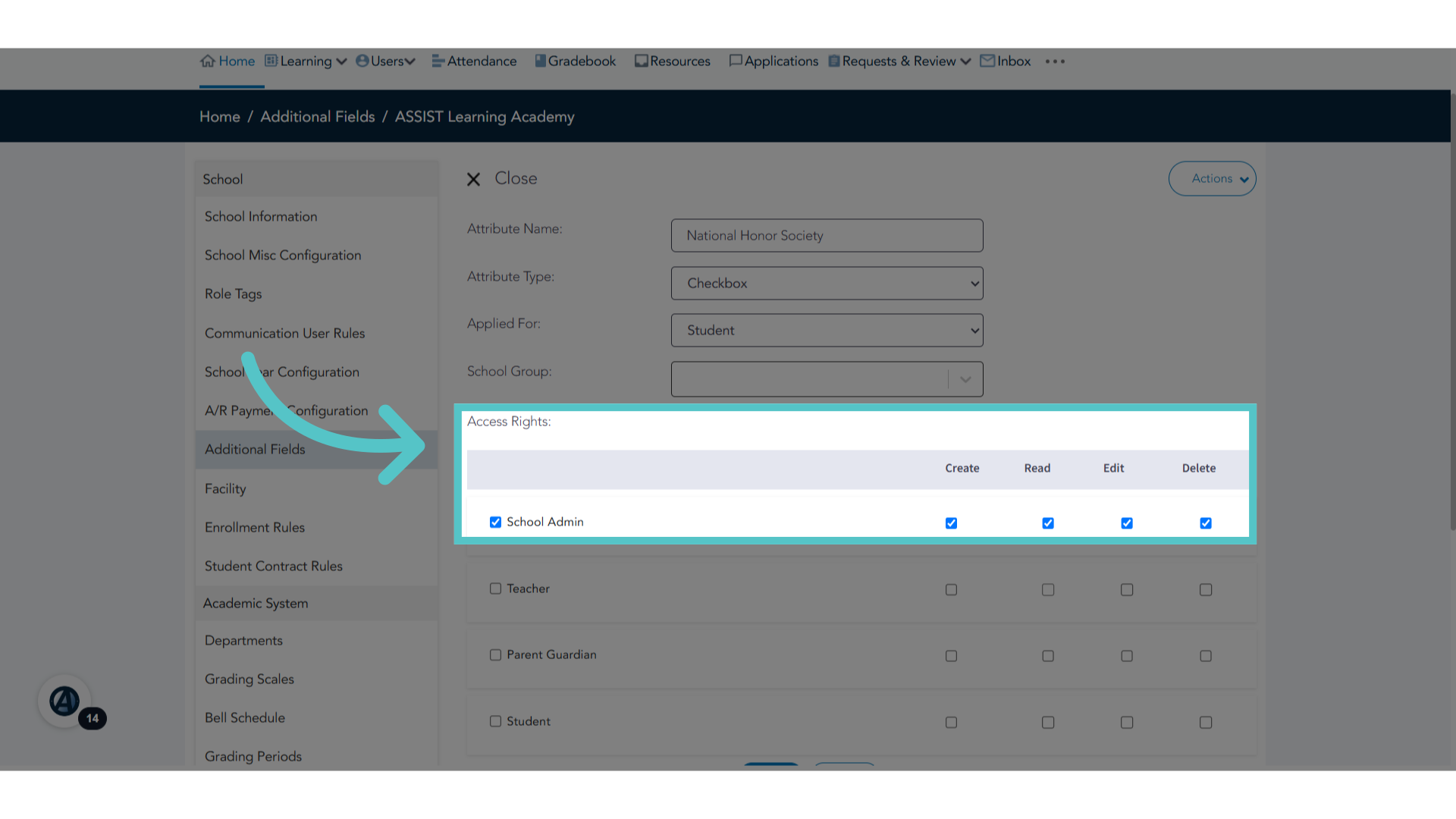The width and height of the screenshot is (1456, 819).
Task: Check the Teacher role checkbox
Action: [x=495, y=588]
